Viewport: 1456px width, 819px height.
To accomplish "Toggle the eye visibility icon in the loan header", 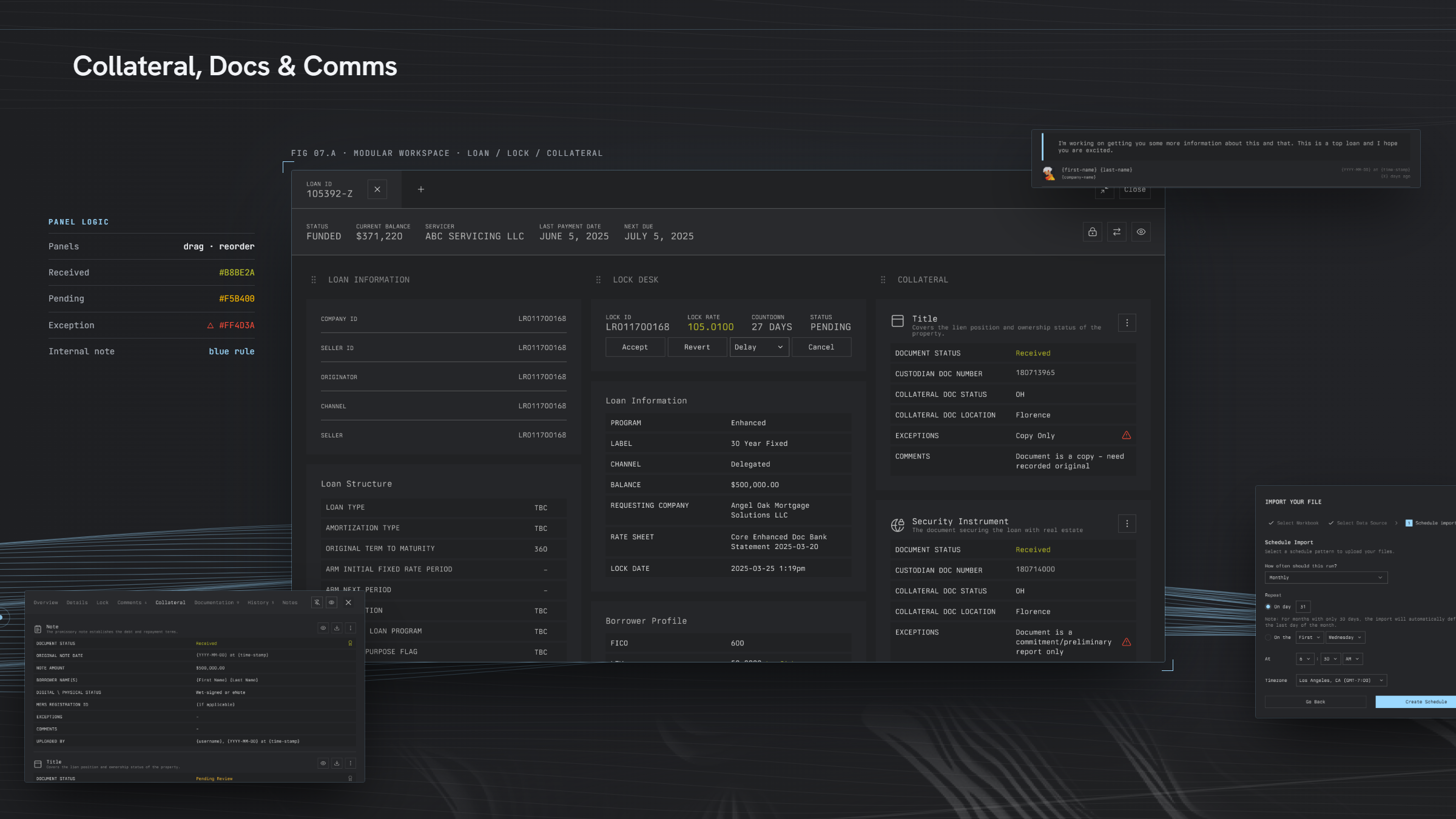I will (1141, 232).
